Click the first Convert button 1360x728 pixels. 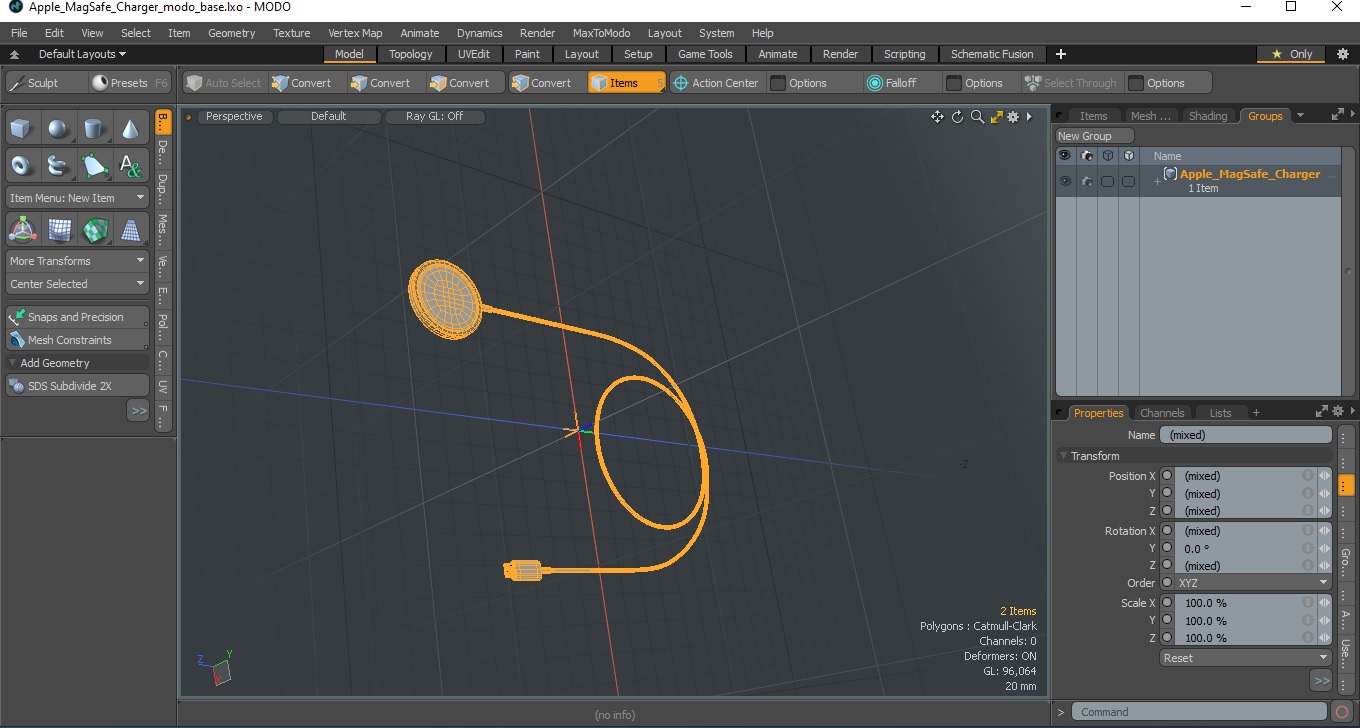[x=302, y=83]
